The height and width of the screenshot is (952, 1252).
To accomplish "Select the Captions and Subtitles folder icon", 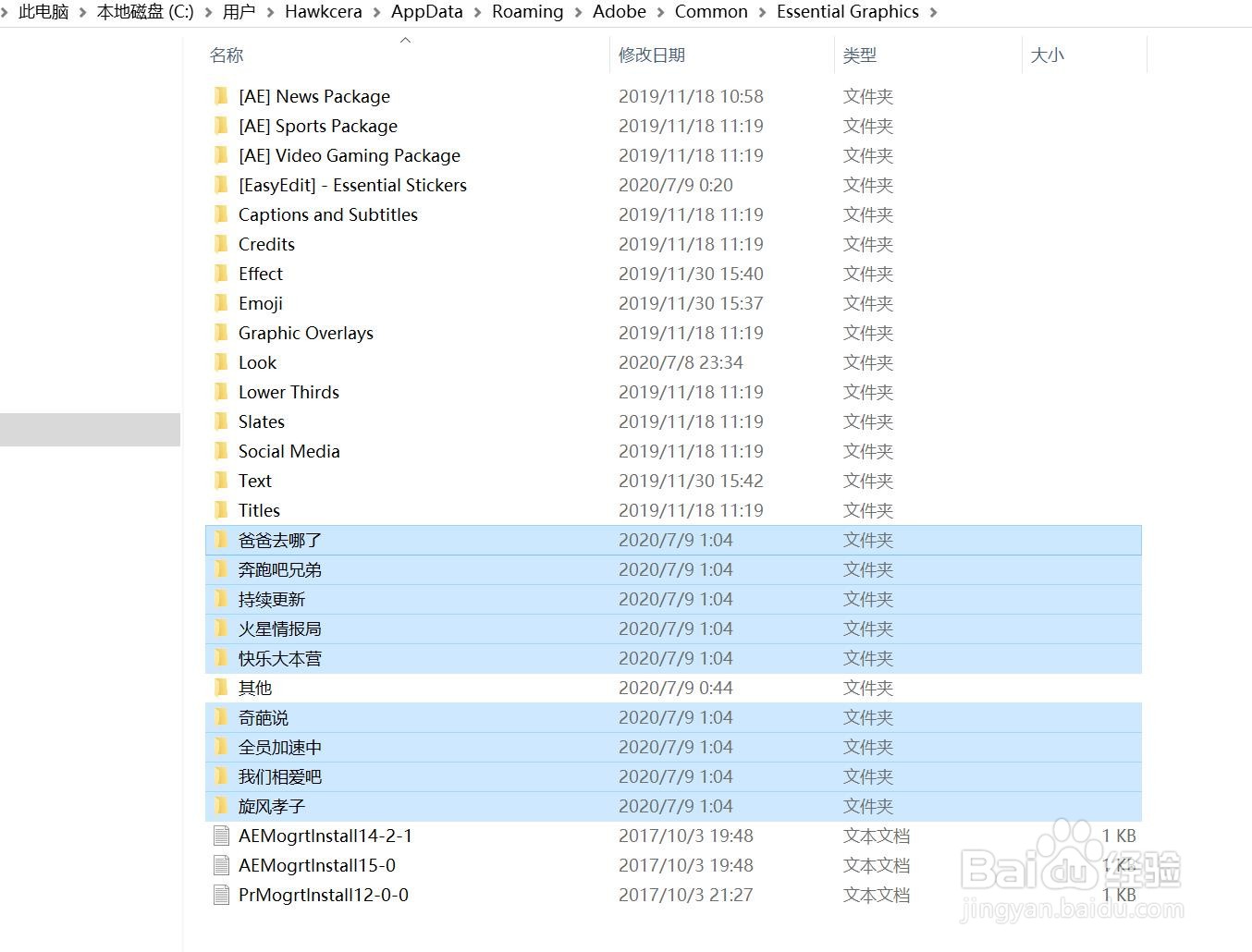I will point(221,214).
